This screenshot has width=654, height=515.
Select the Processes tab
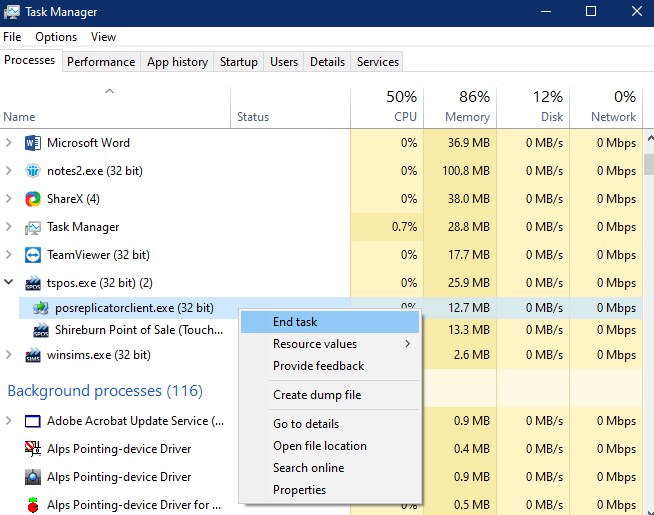coord(30,60)
